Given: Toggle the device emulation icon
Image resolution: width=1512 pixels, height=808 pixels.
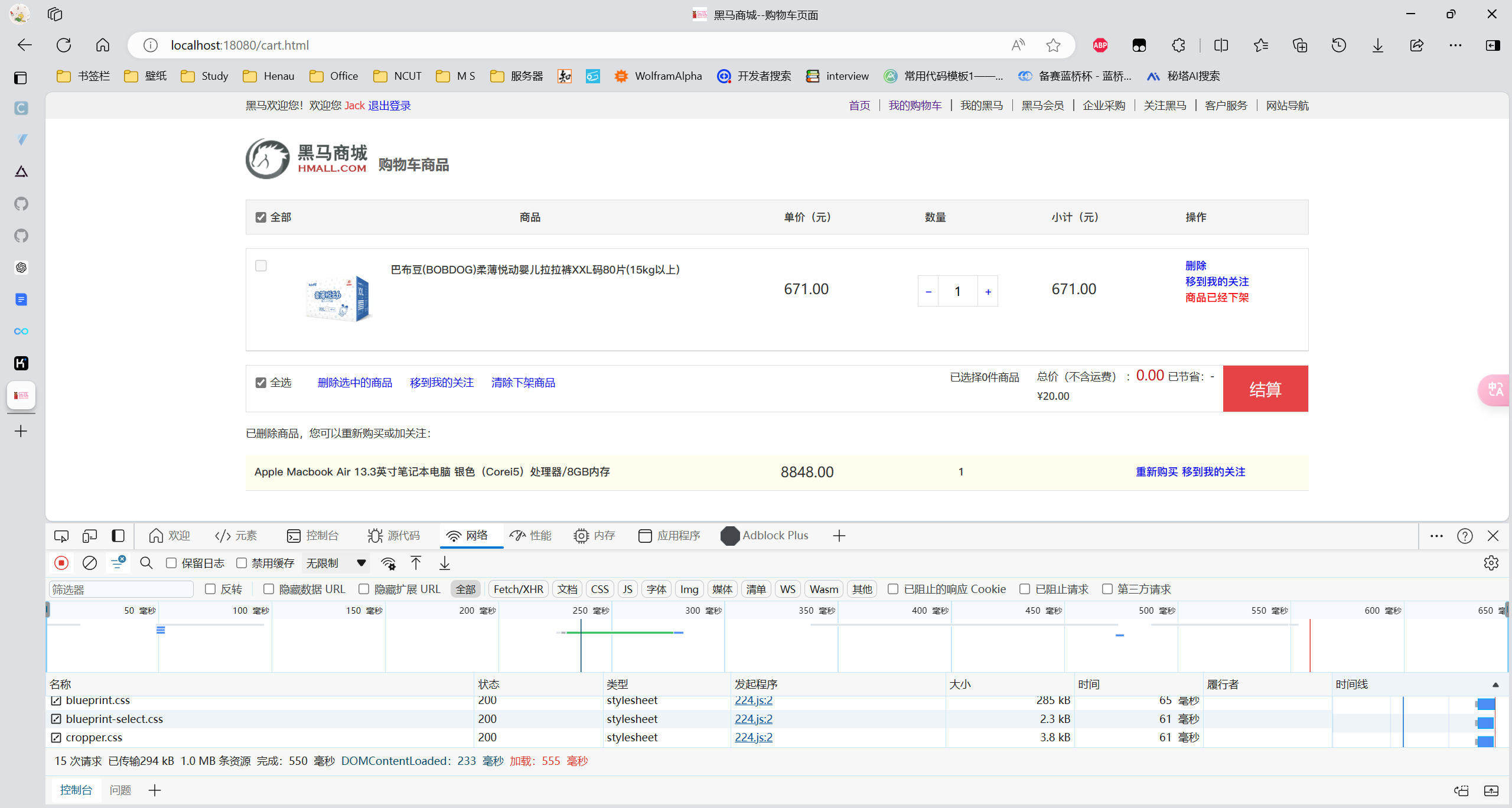Looking at the screenshot, I should click(90, 536).
